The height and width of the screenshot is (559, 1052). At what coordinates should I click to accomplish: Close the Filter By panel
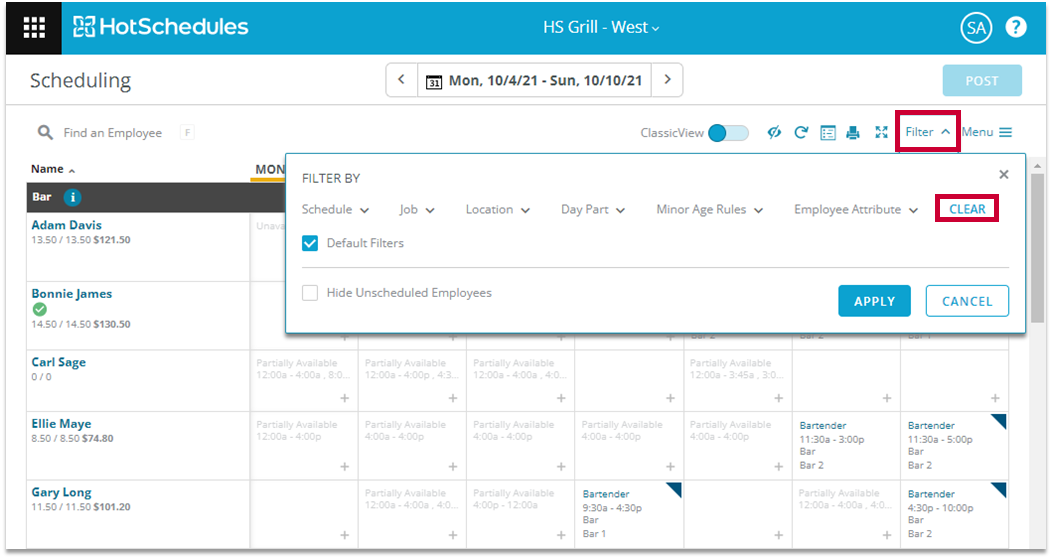click(1004, 175)
